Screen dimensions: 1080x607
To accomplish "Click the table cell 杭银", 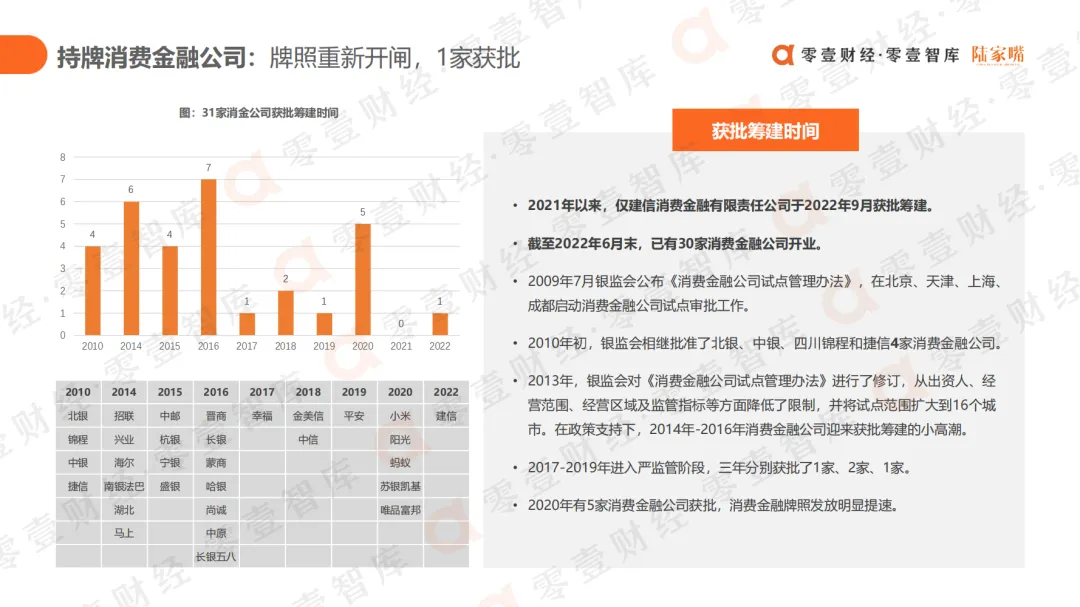I will [x=170, y=440].
